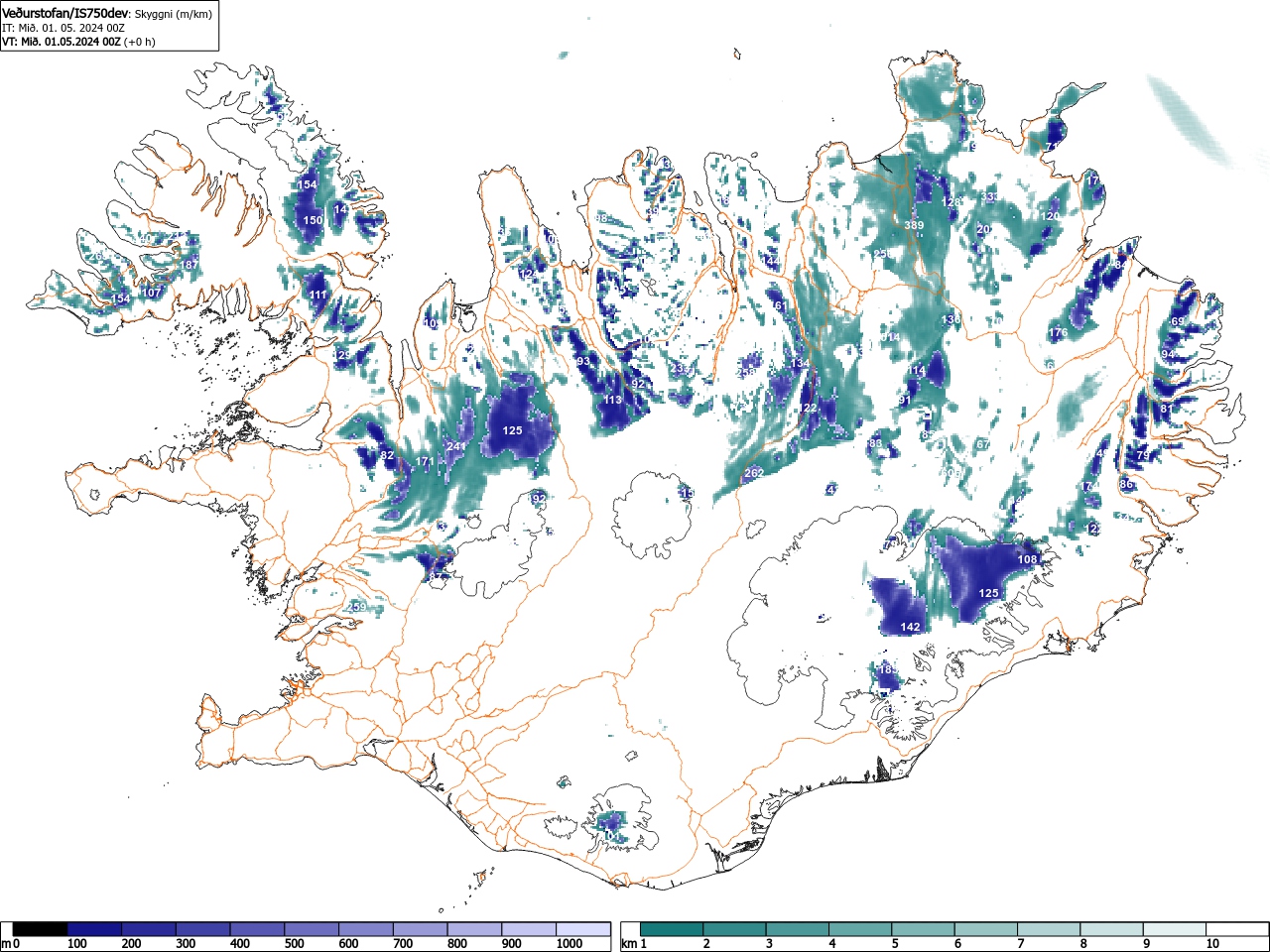Screen dimensions: 1270x952
Task: Click the '262' visibility value on the map
Action: [754, 474]
